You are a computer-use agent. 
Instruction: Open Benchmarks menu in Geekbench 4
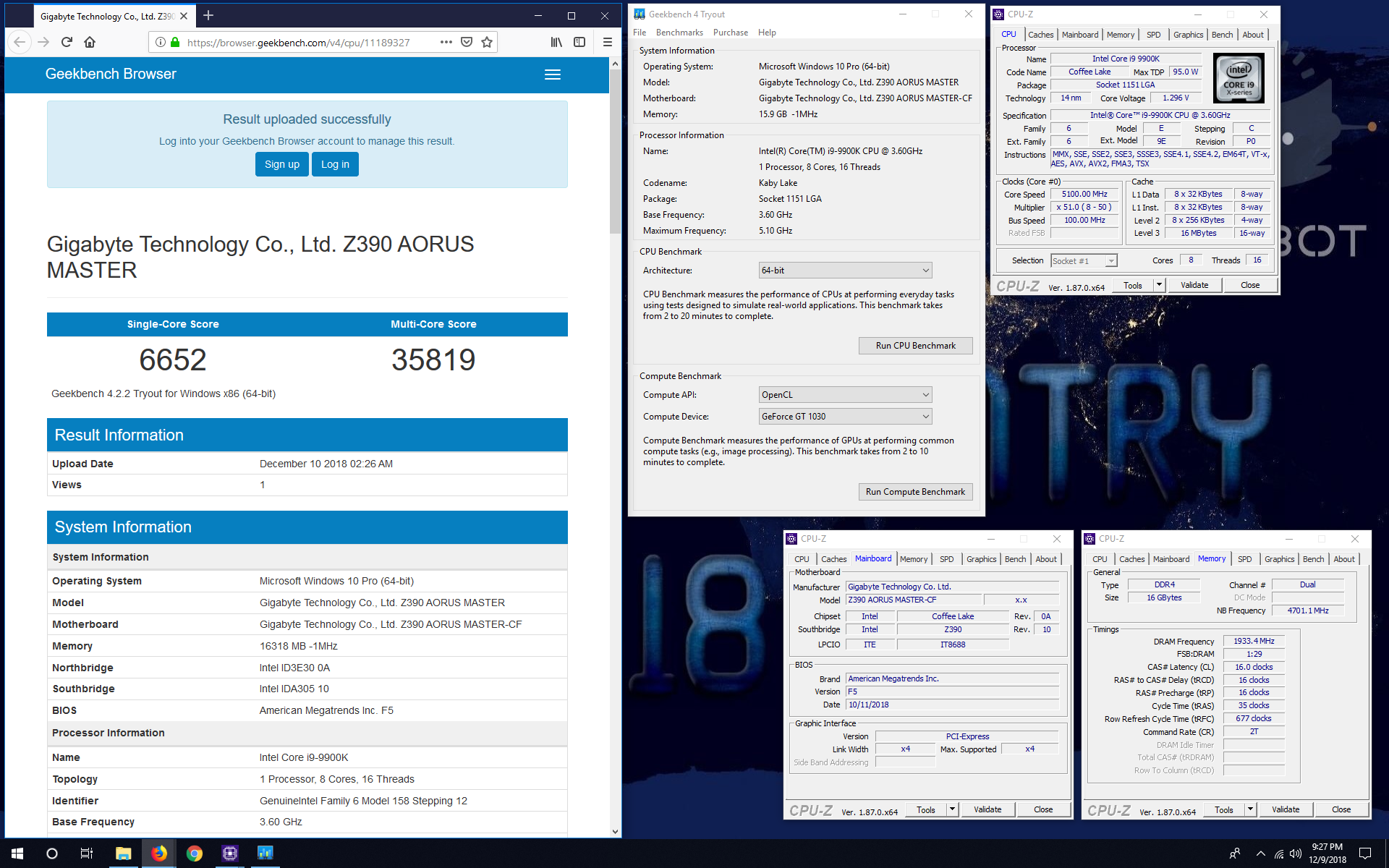(x=679, y=33)
